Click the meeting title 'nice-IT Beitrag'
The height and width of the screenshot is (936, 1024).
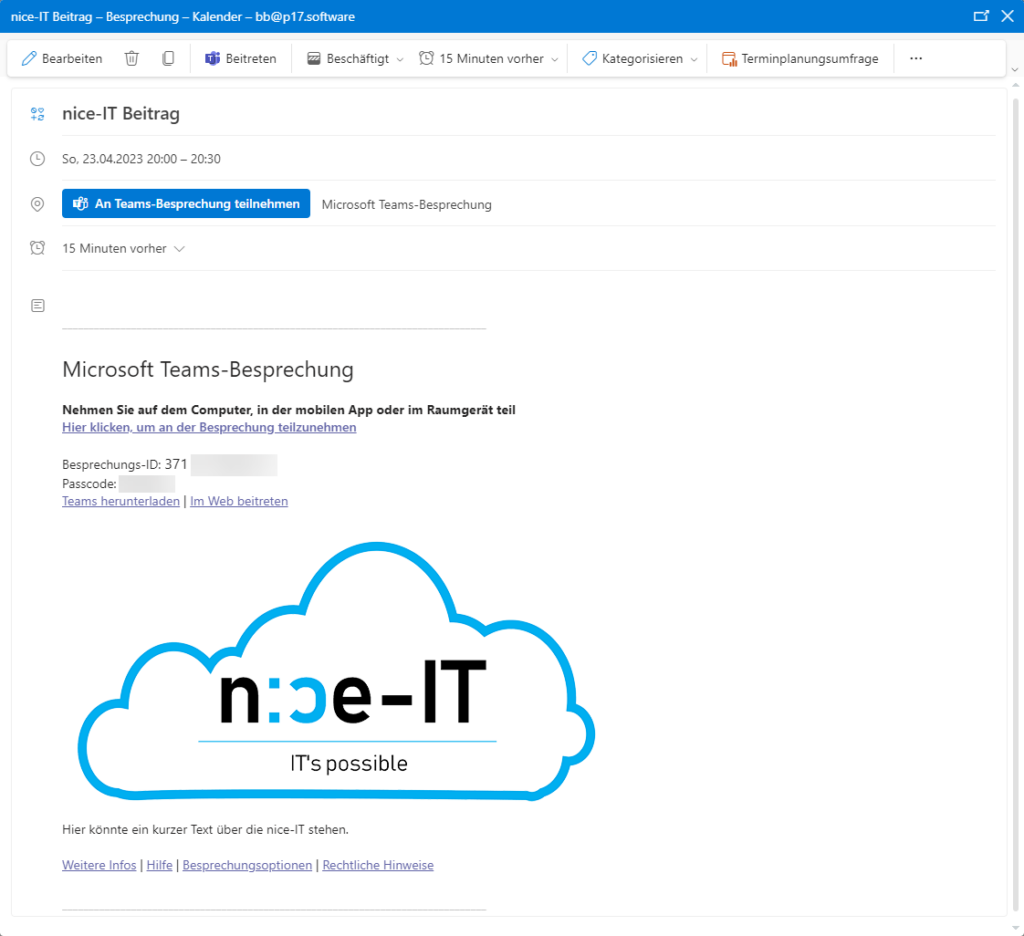click(121, 114)
